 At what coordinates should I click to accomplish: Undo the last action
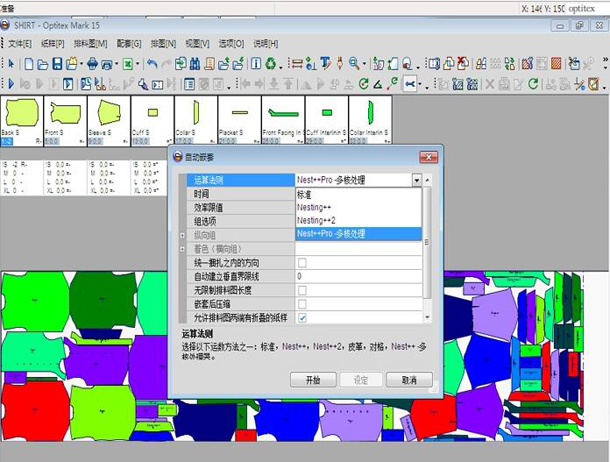tap(152, 64)
